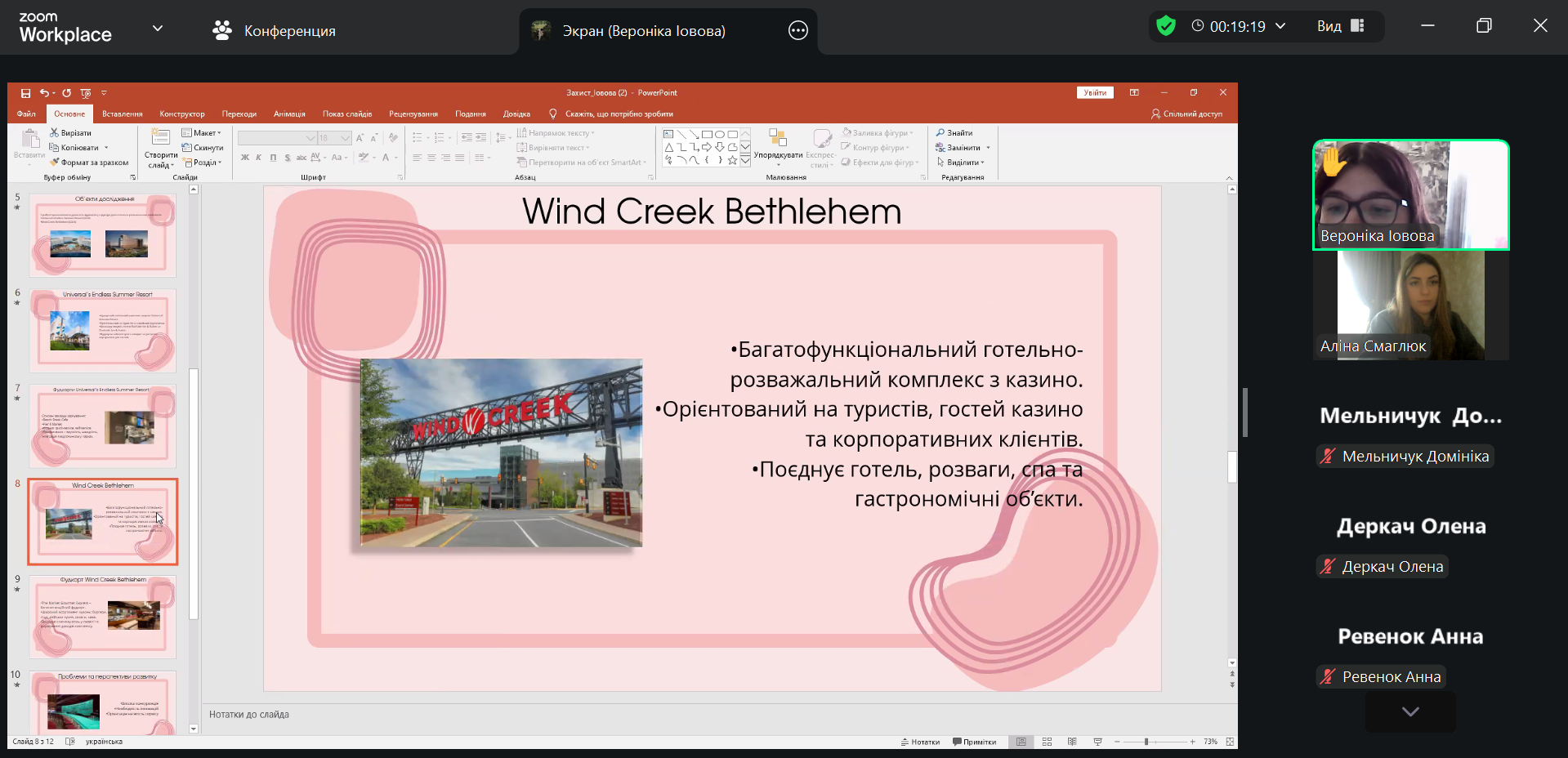Click the Спільний доступ share button

pyautogui.click(x=1186, y=114)
